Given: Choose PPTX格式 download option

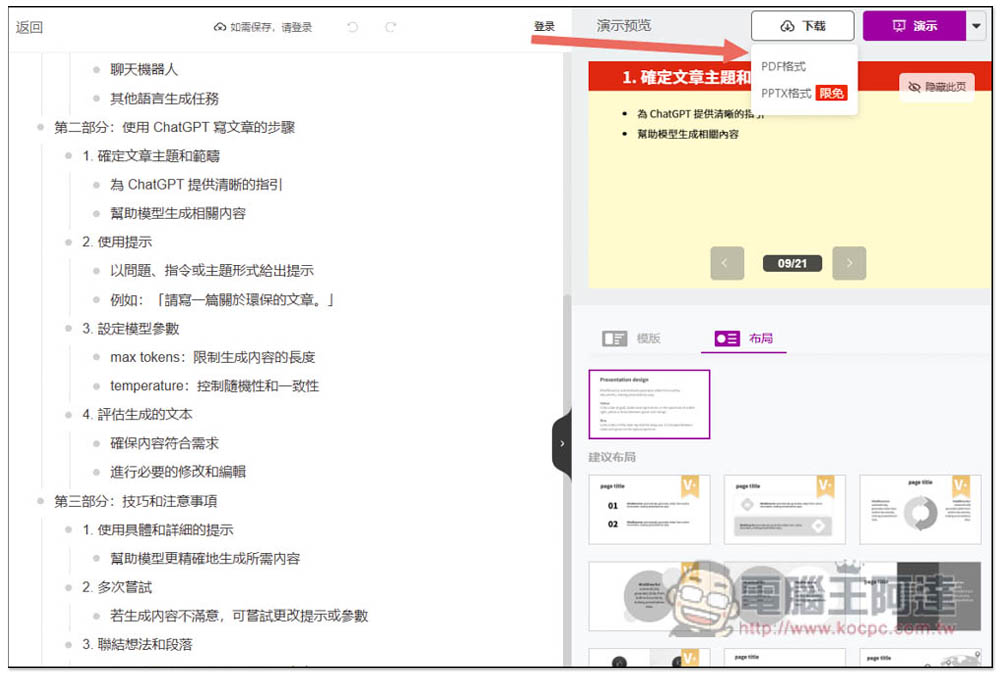Looking at the screenshot, I should pos(786,93).
